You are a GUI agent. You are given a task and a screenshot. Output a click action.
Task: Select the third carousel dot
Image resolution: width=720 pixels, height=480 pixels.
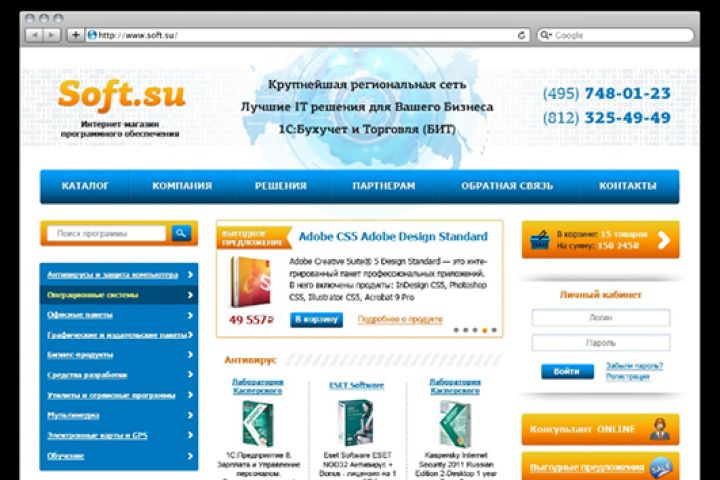click(475, 330)
